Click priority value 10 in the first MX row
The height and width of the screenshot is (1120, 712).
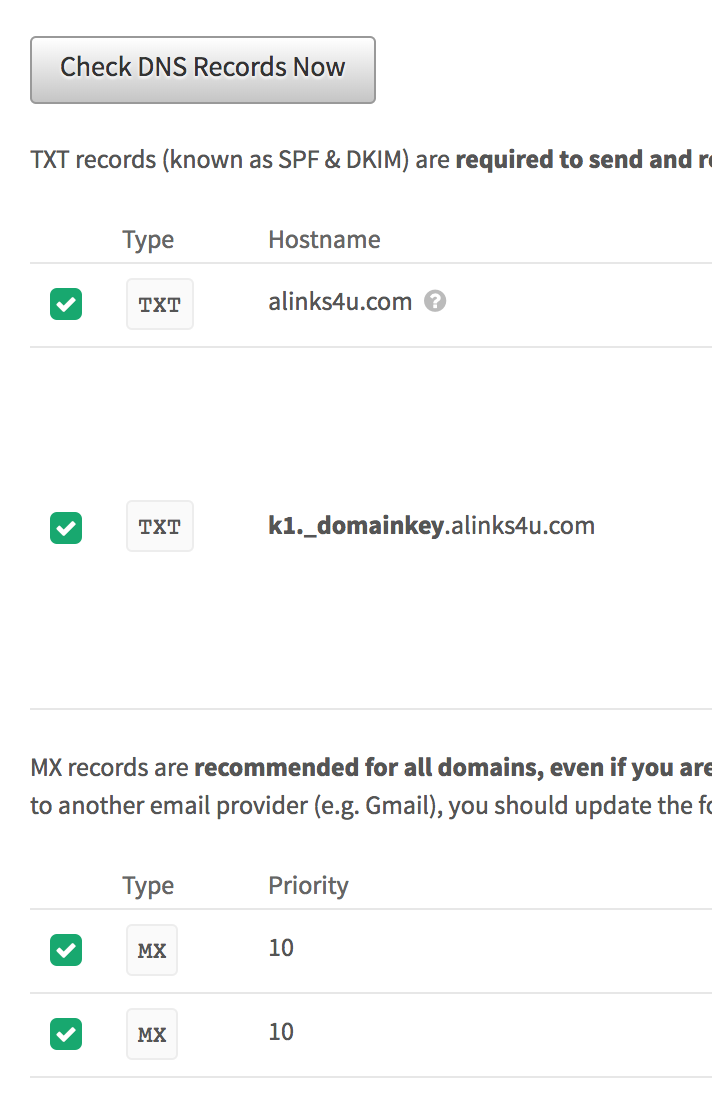281,948
